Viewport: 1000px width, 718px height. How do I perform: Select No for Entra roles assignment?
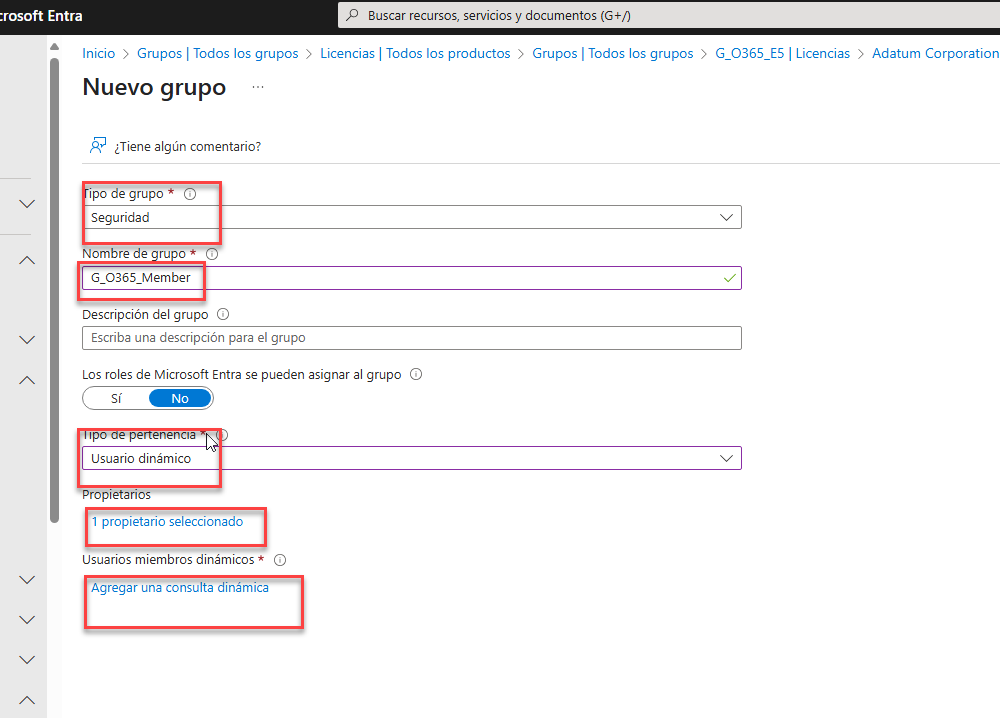[180, 398]
